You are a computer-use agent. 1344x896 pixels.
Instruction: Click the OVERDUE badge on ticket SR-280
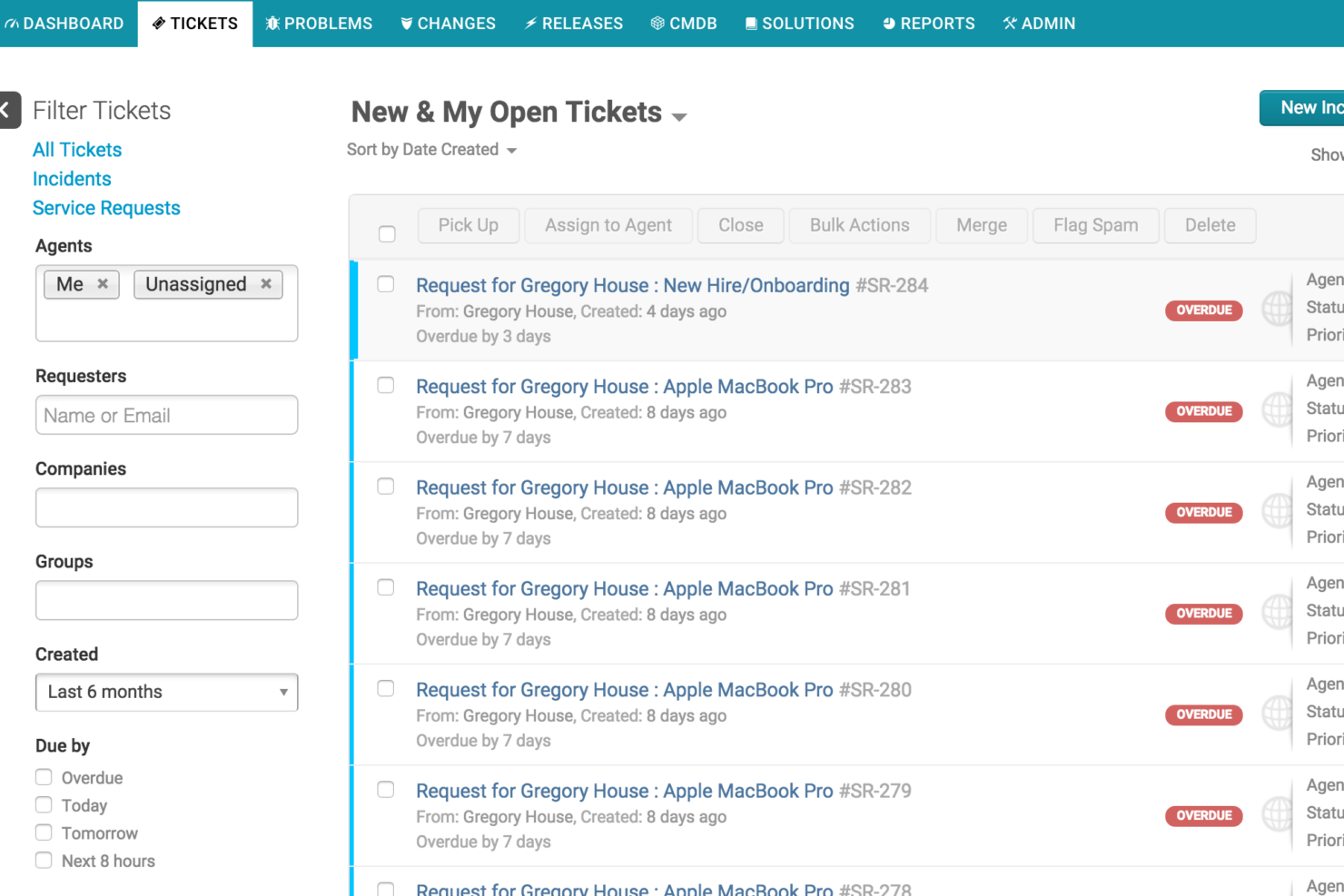click(x=1203, y=714)
